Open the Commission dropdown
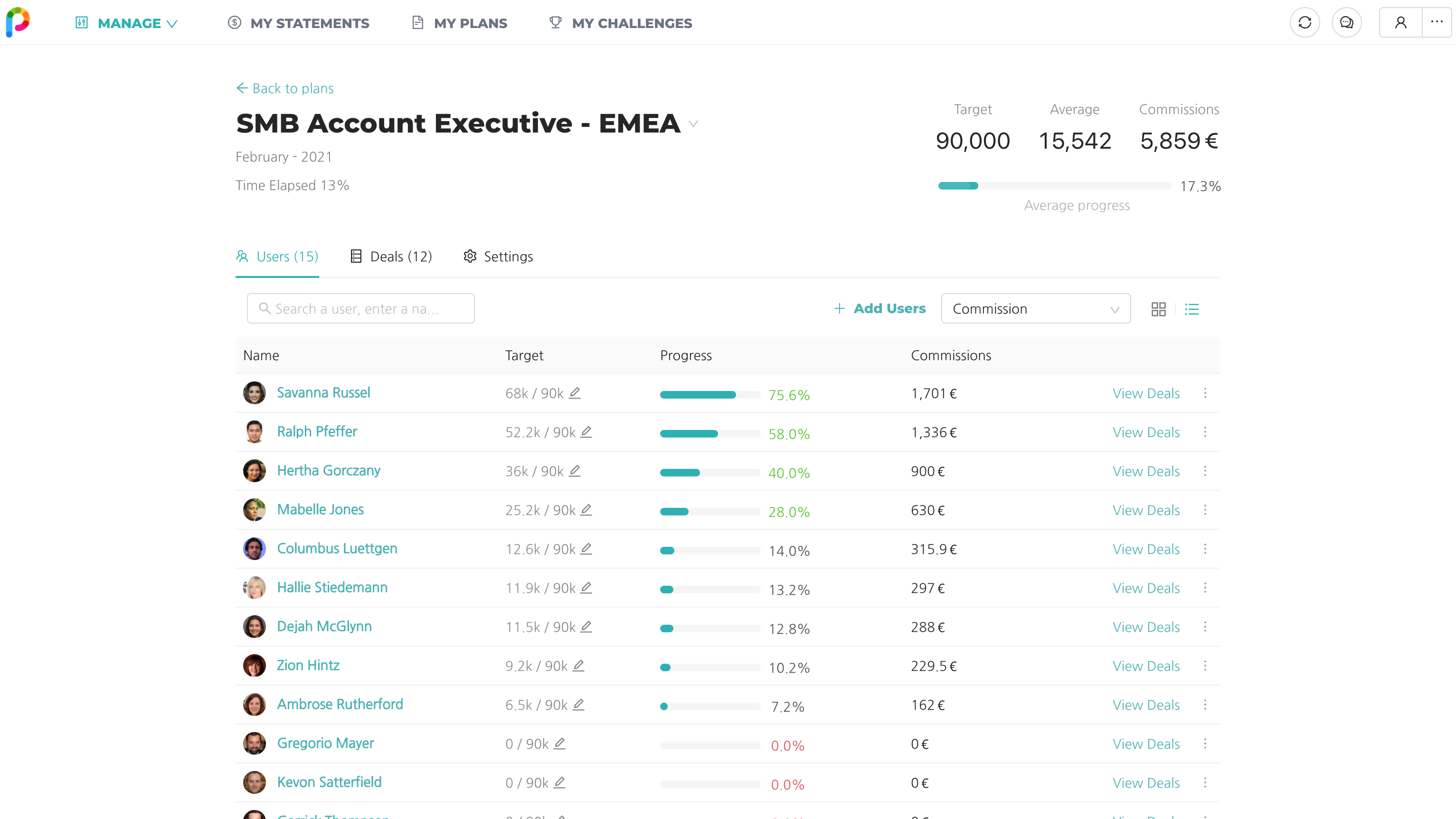This screenshot has height=819, width=1456. [1035, 309]
